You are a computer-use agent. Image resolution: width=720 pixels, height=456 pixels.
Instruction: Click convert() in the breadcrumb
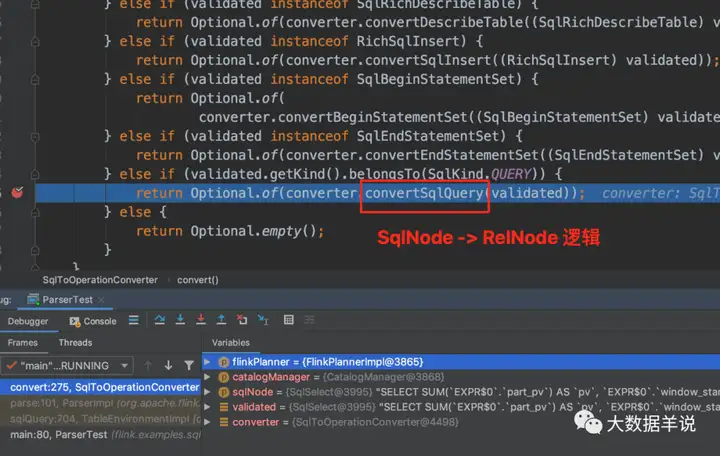198,280
